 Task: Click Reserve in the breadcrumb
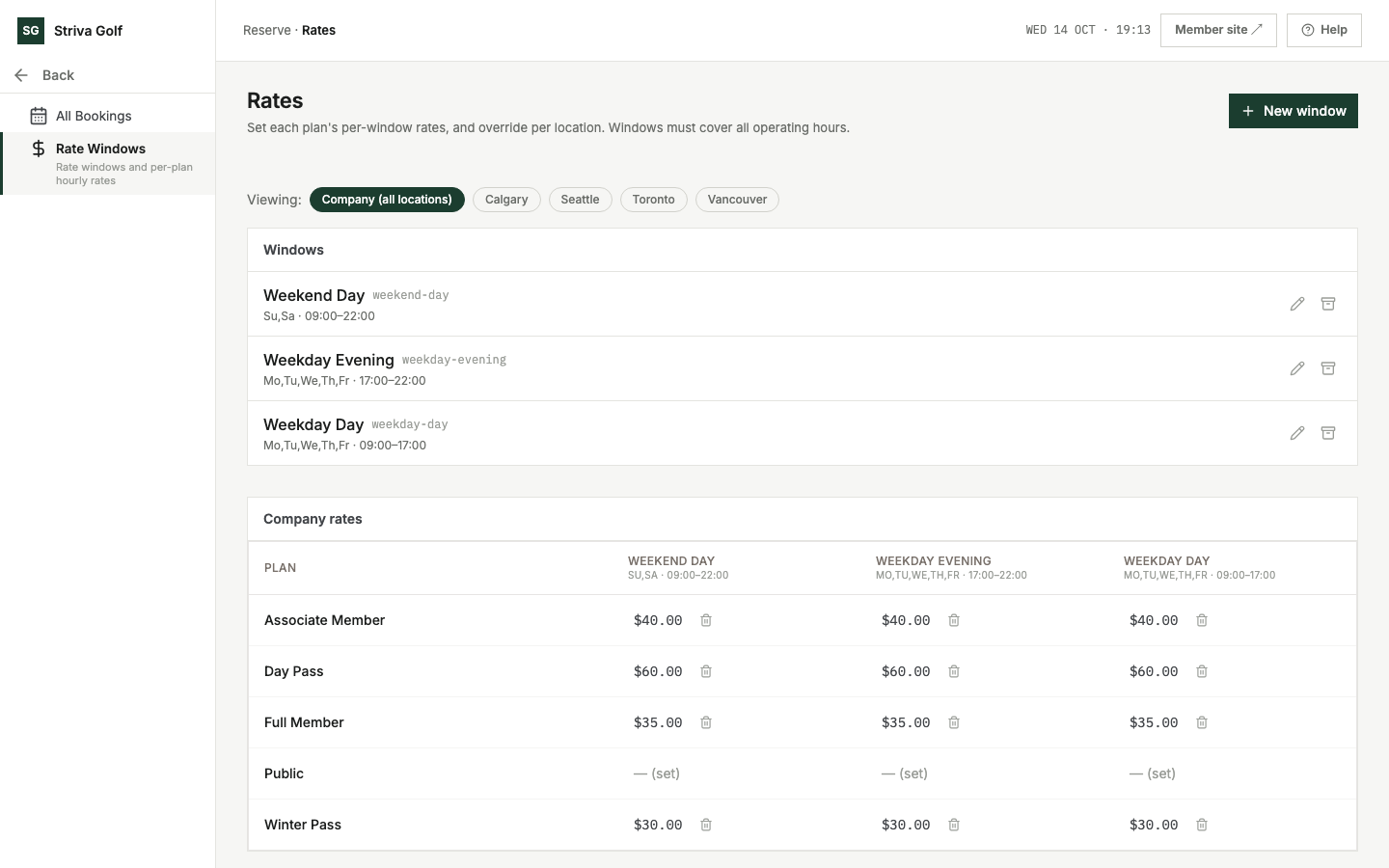click(267, 30)
